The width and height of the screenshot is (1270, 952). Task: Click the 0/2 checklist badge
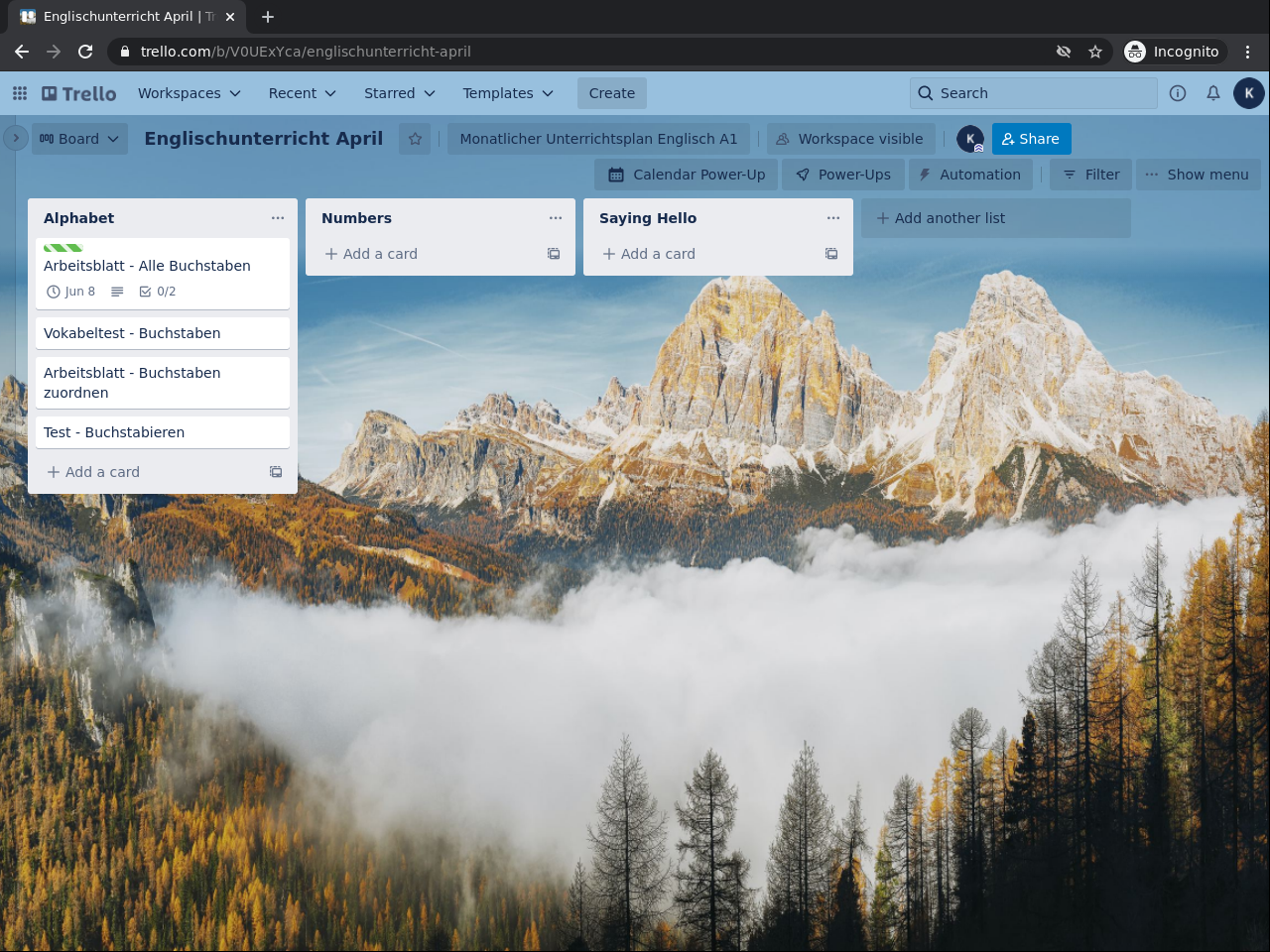158,292
